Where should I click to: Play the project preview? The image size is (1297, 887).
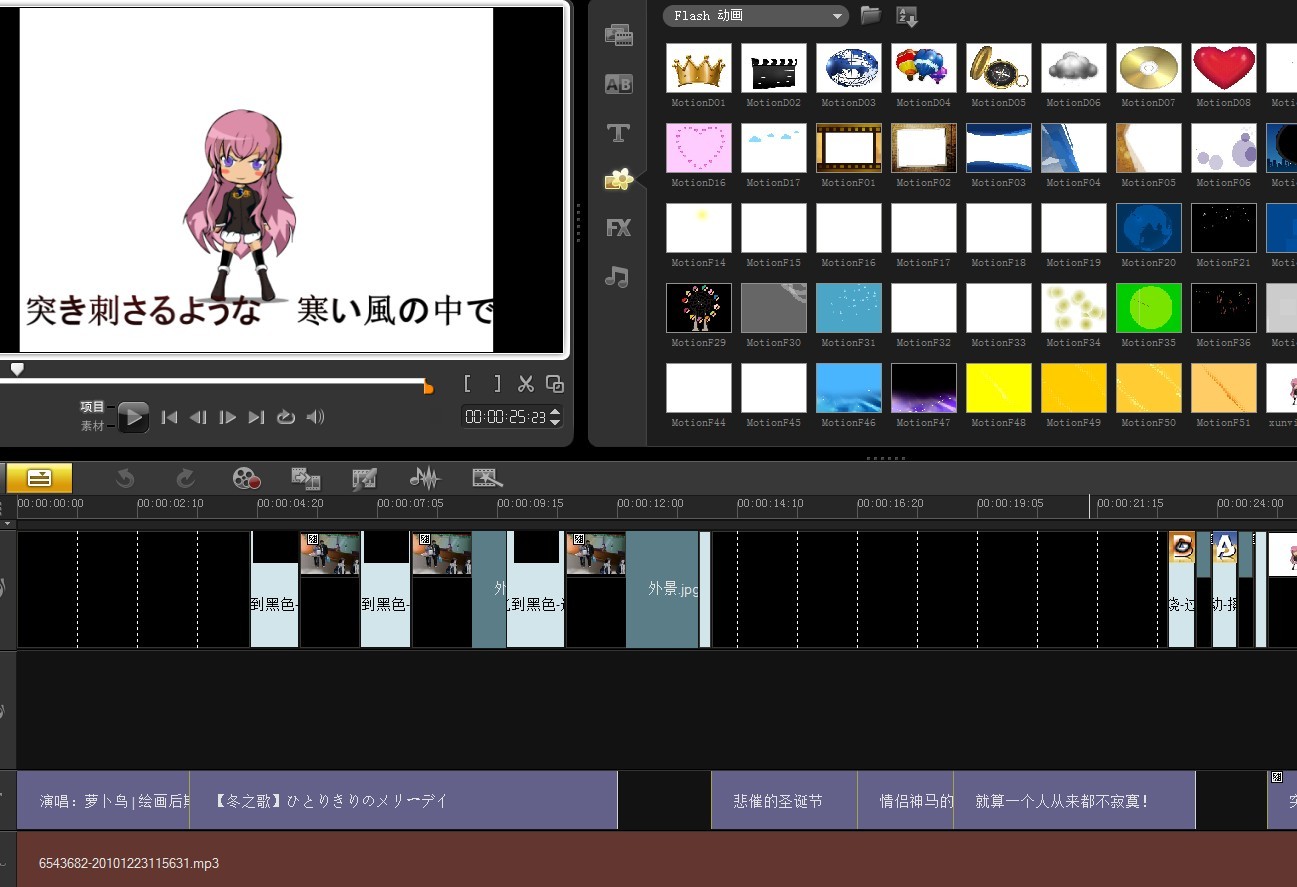click(133, 417)
